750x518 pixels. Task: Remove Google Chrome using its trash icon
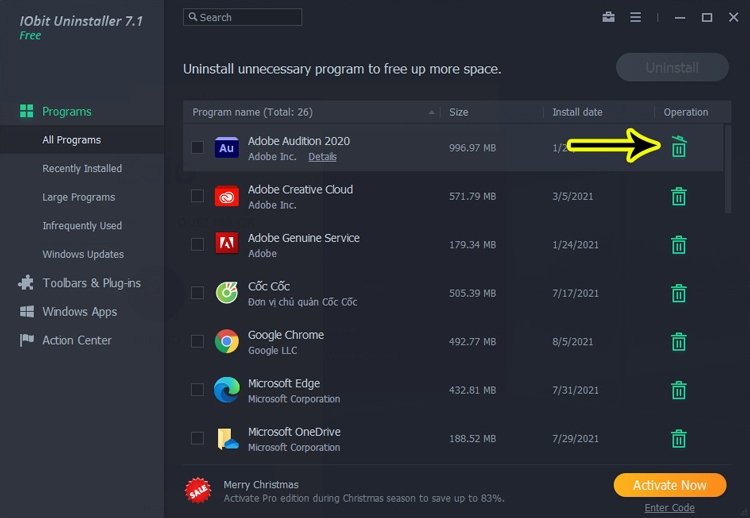tap(679, 342)
